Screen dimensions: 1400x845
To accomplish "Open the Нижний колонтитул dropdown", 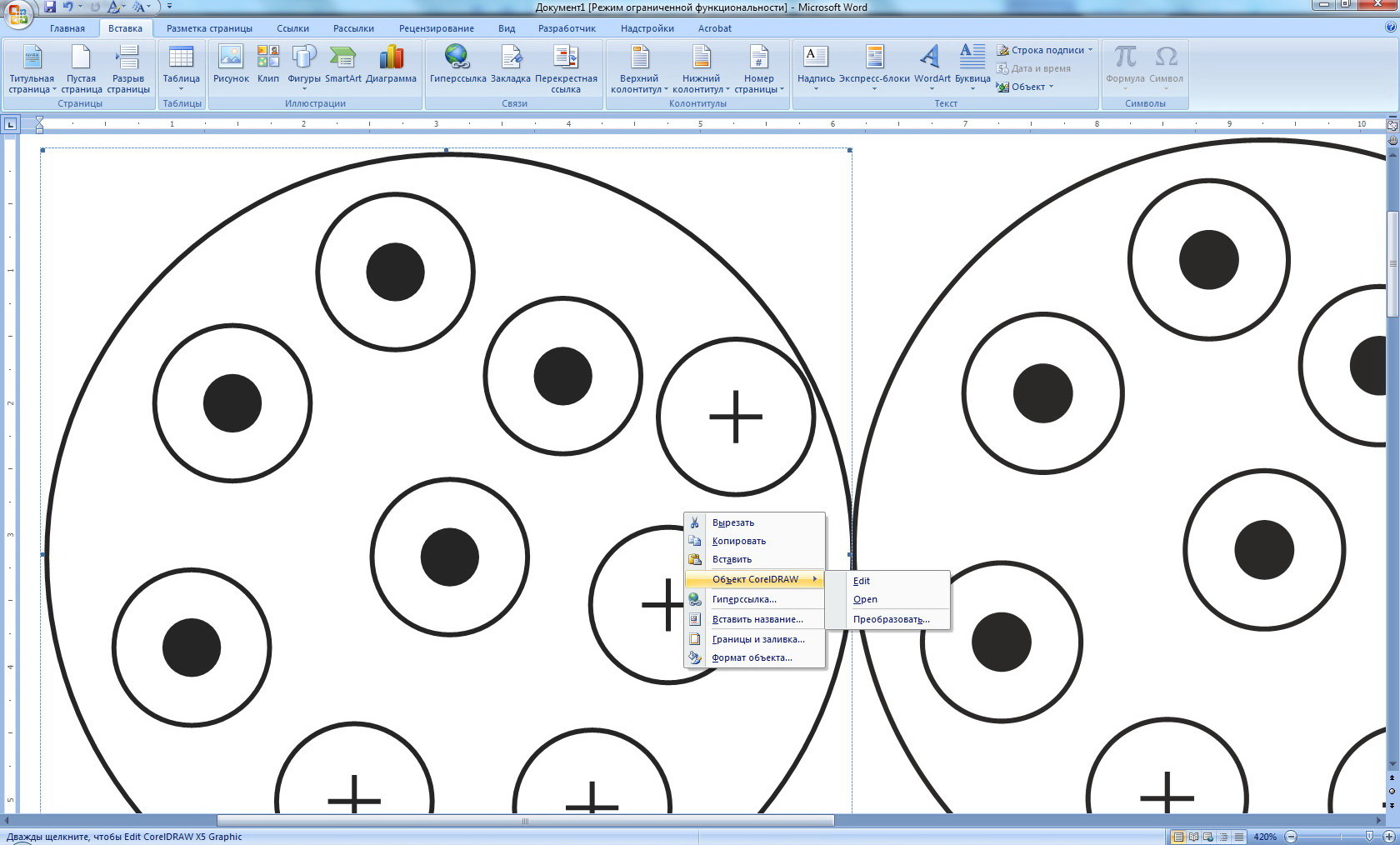I will point(701,68).
